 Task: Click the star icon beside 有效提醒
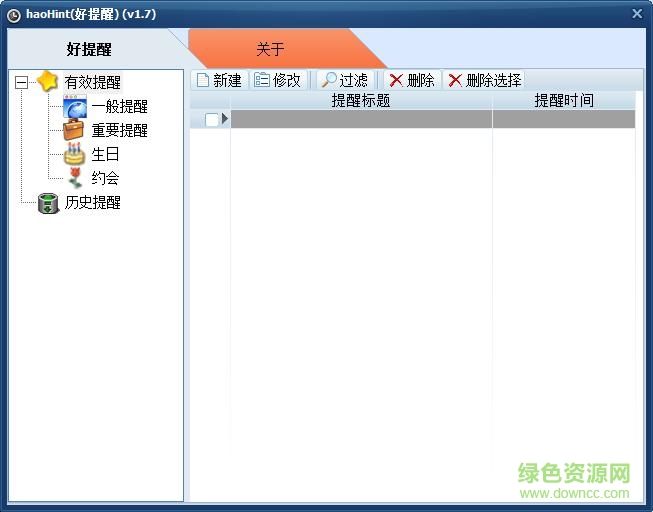click(x=48, y=82)
